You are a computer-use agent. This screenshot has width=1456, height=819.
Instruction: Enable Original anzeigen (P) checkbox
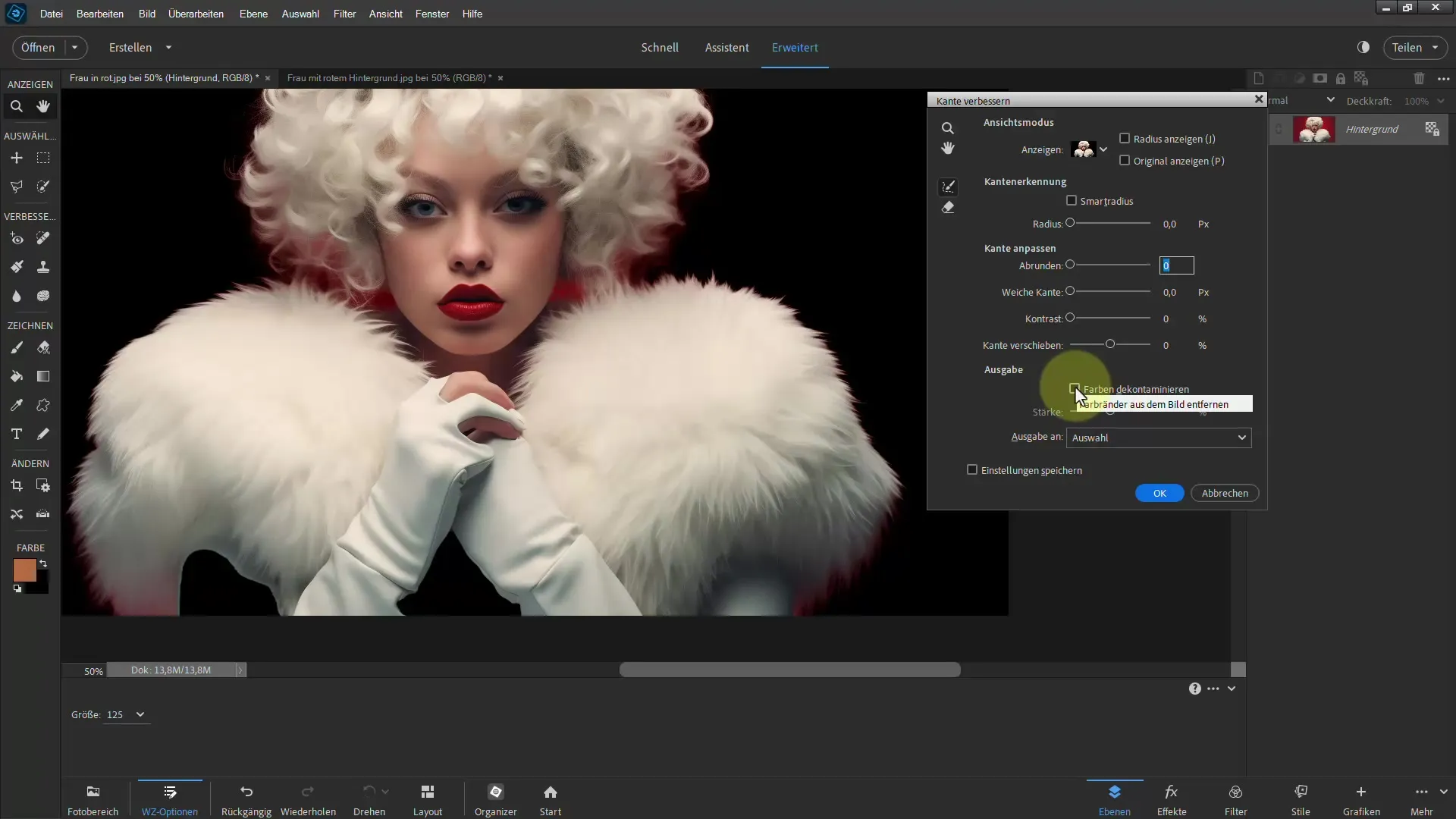[1125, 161]
